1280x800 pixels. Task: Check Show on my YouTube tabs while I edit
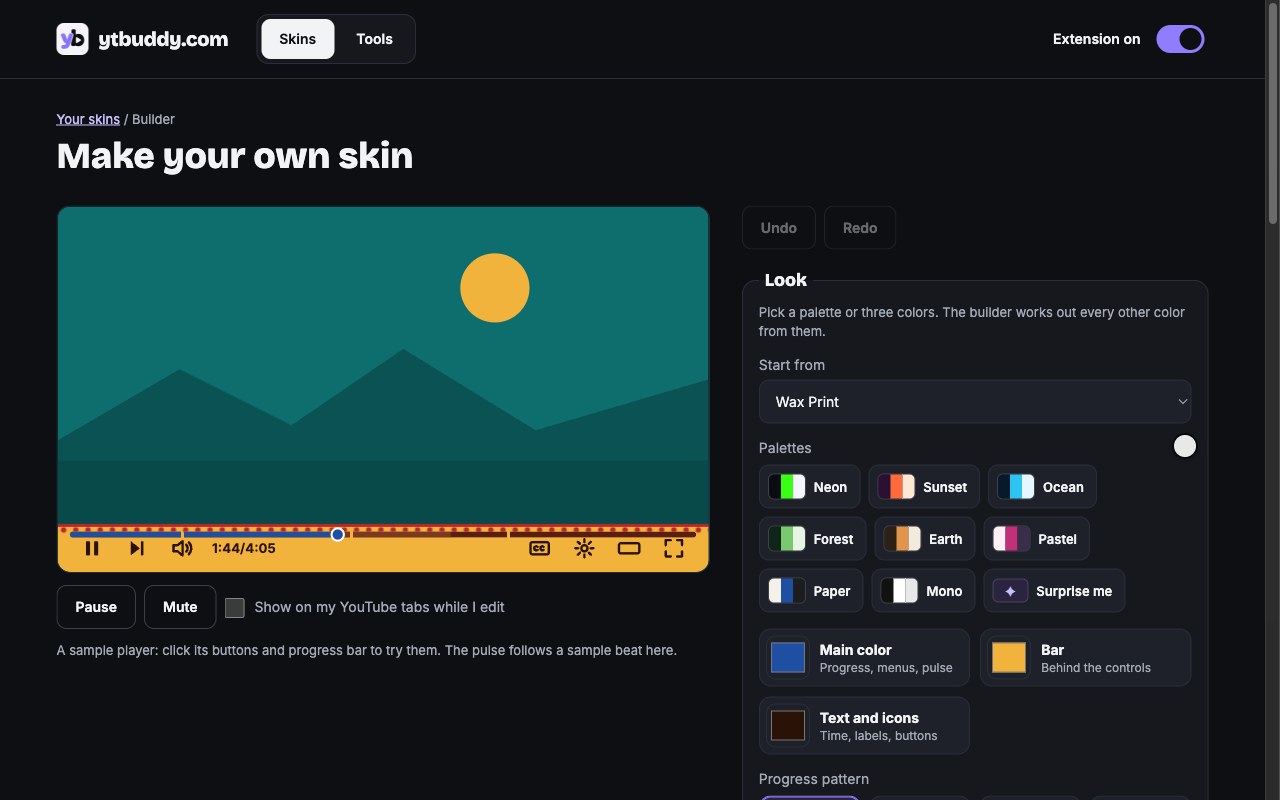coord(235,608)
